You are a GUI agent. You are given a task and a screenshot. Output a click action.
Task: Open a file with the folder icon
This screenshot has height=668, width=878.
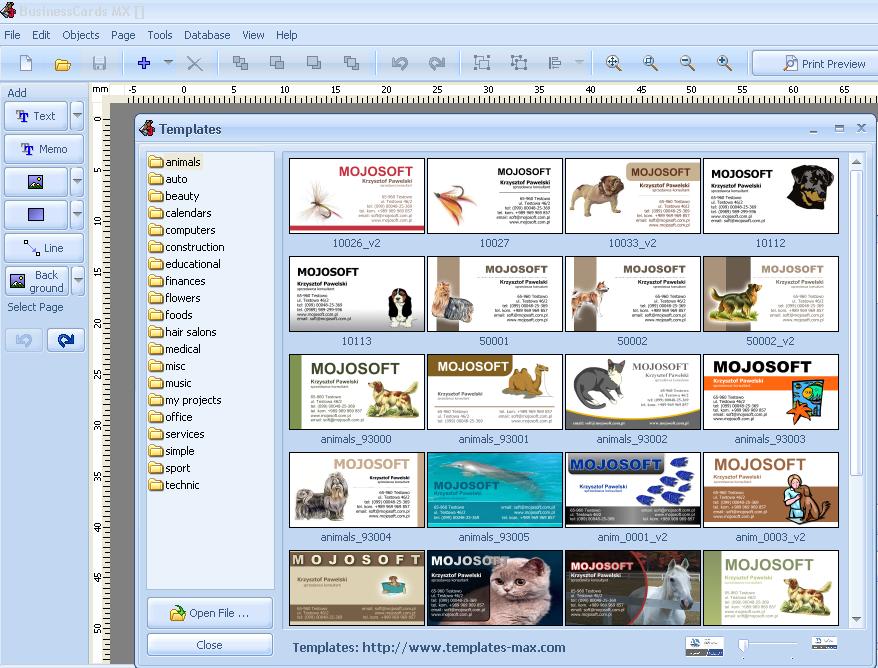tap(63, 64)
